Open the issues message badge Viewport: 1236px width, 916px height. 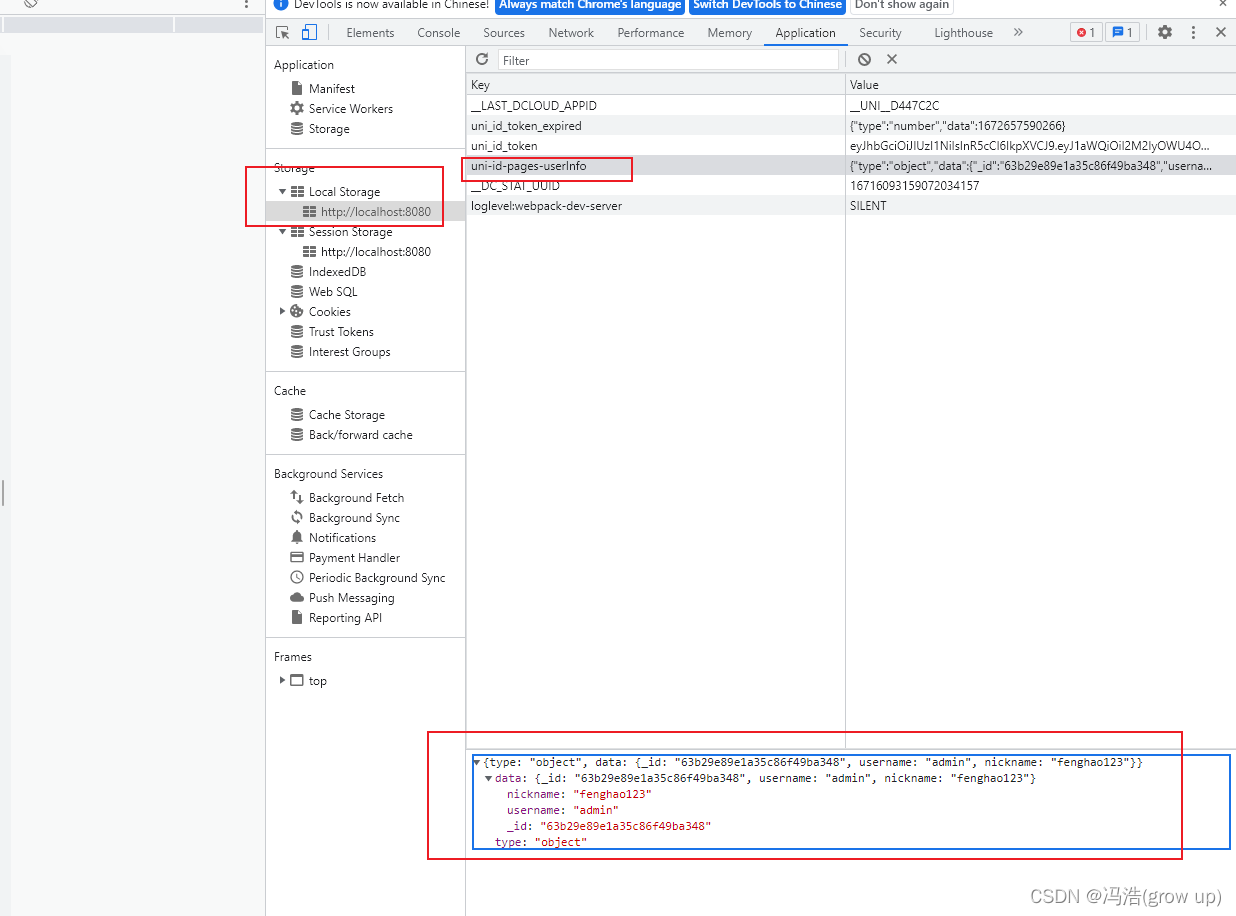[x=1122, y=32]
